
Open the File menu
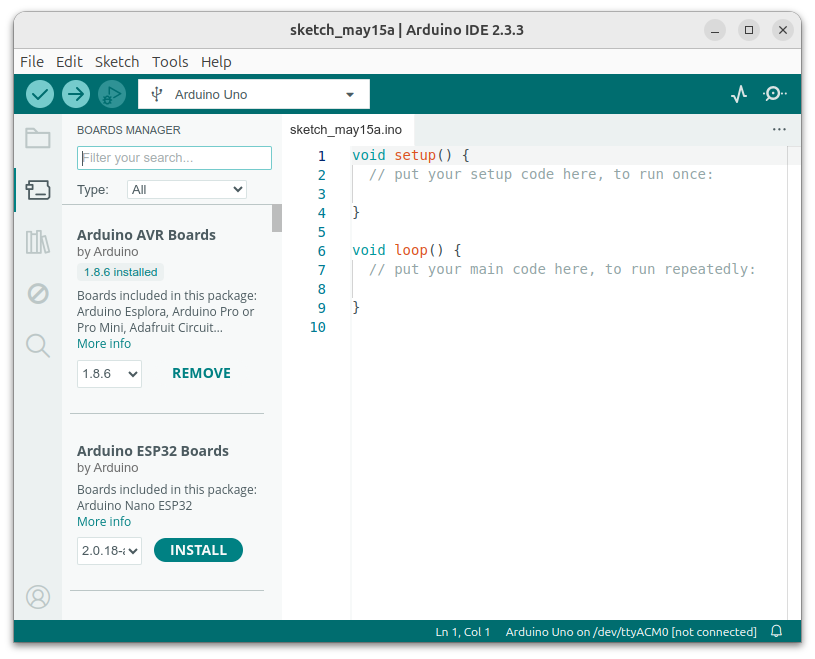click(x=32, y=62)
